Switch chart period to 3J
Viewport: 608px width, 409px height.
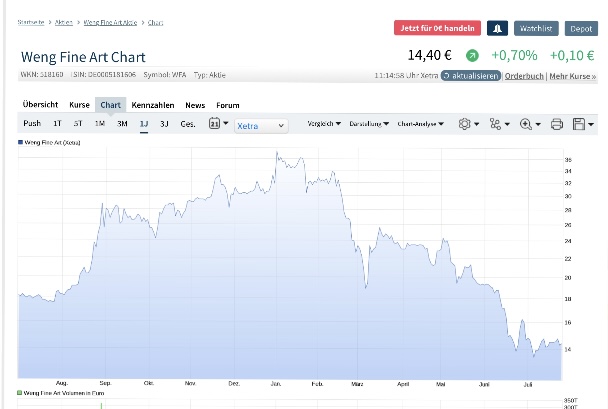tap(164, 124)
